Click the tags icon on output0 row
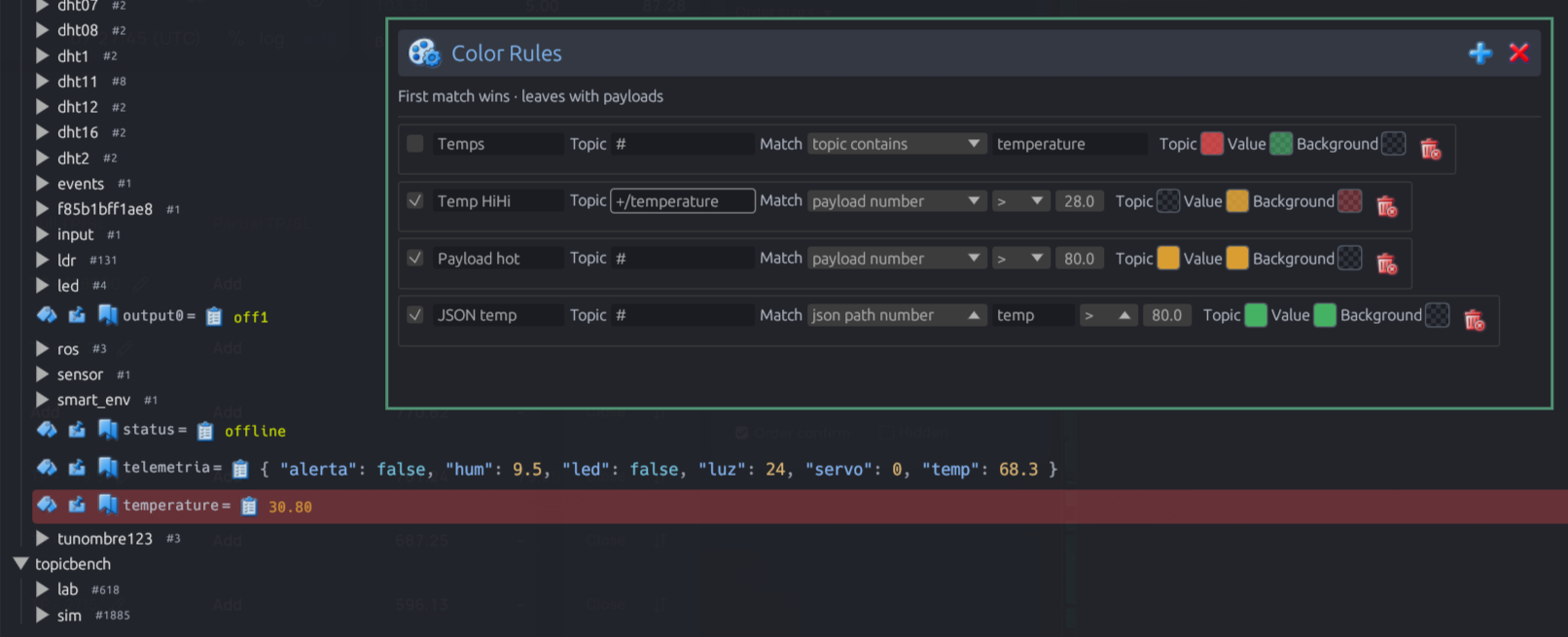 (x=47, y=315)
